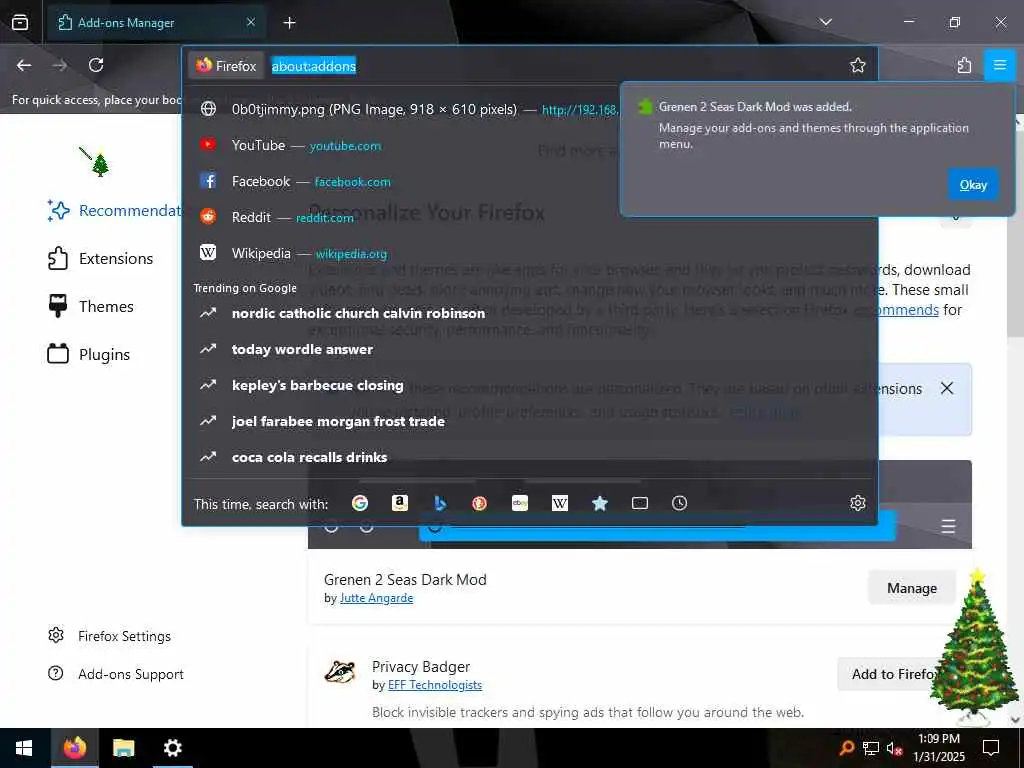Select 'coca cola recalls drinks' trending search
The width and height of the screenshot is (1024, 768).
pyautogui.click(x=529, y=456)
